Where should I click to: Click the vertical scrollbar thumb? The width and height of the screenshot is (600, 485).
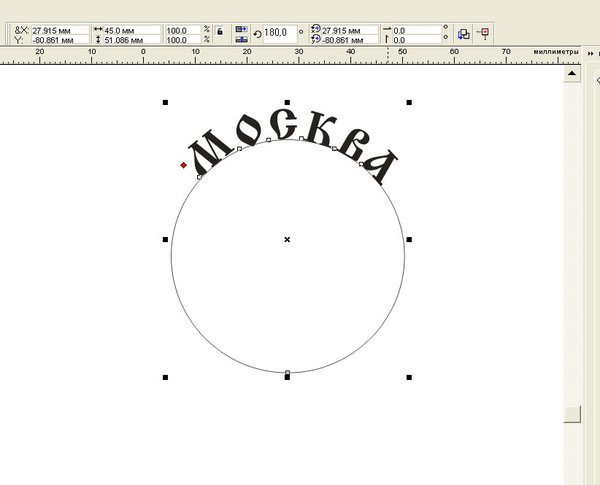tap(571, 413)
